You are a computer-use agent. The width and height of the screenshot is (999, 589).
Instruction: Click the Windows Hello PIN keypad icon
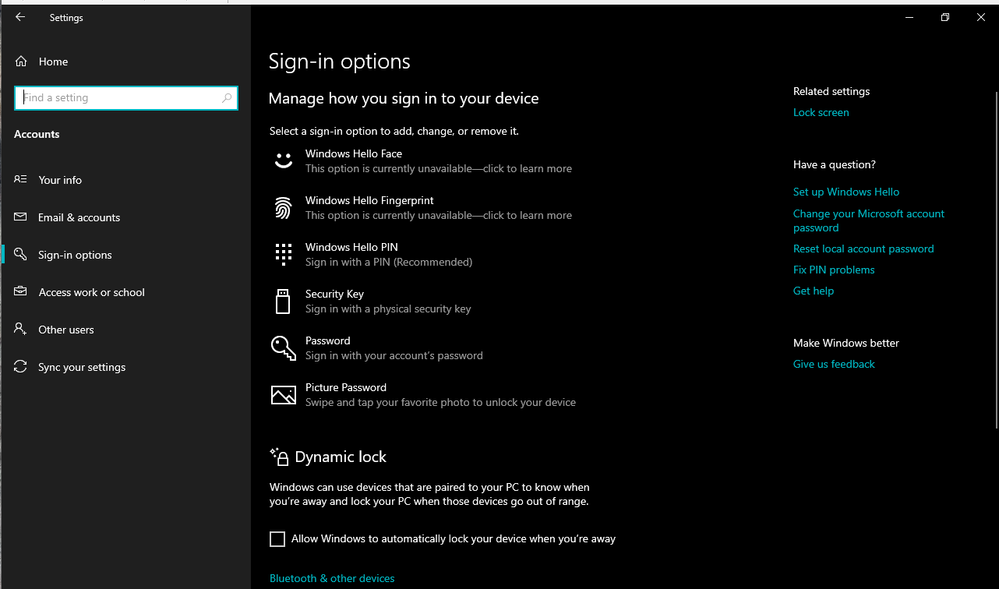coord(284,254)
